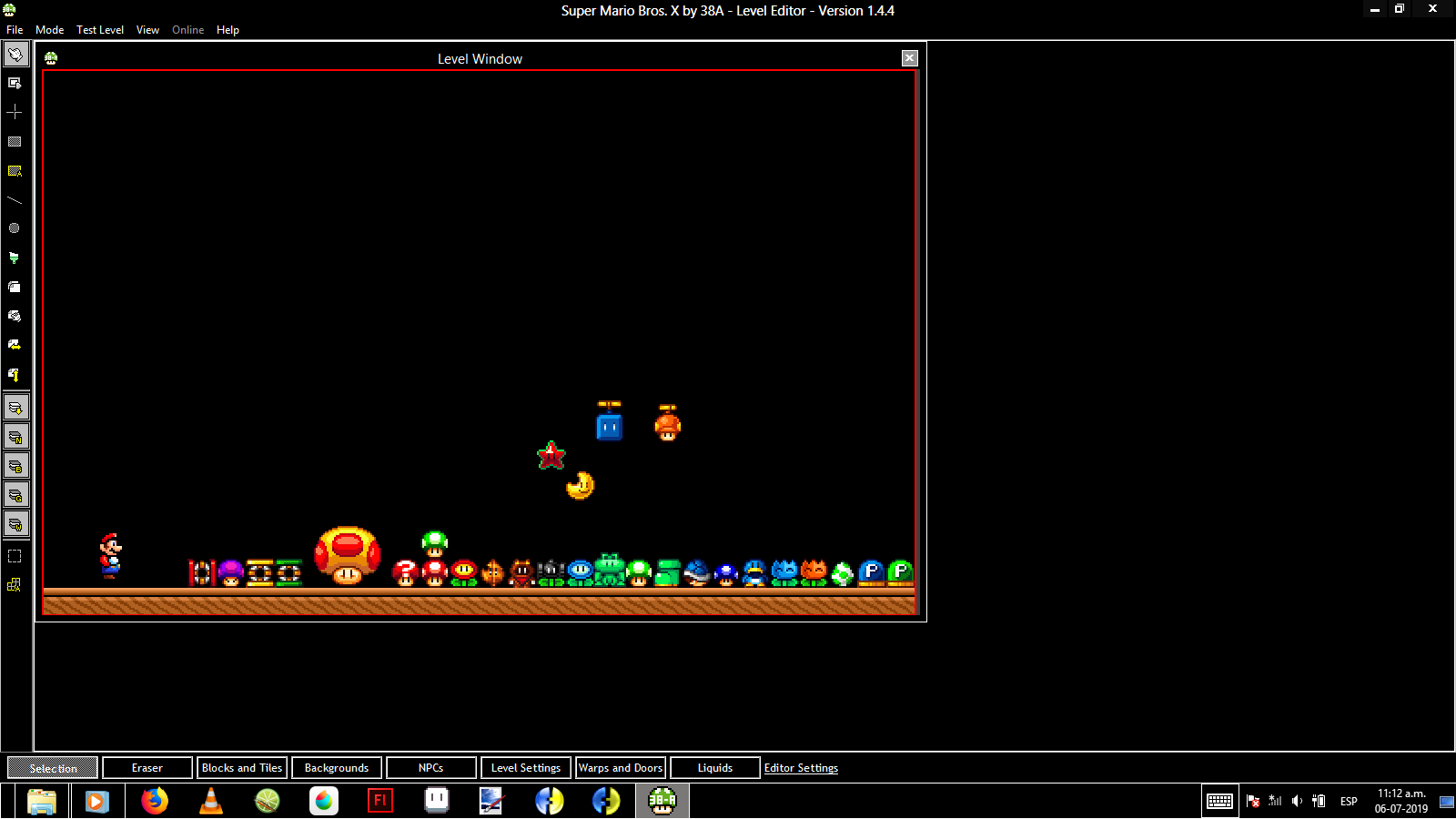Pick the green paint bucket tool
Image resolution: width=1456 pixels, height=819 pixels.
(x=15, y=258)
